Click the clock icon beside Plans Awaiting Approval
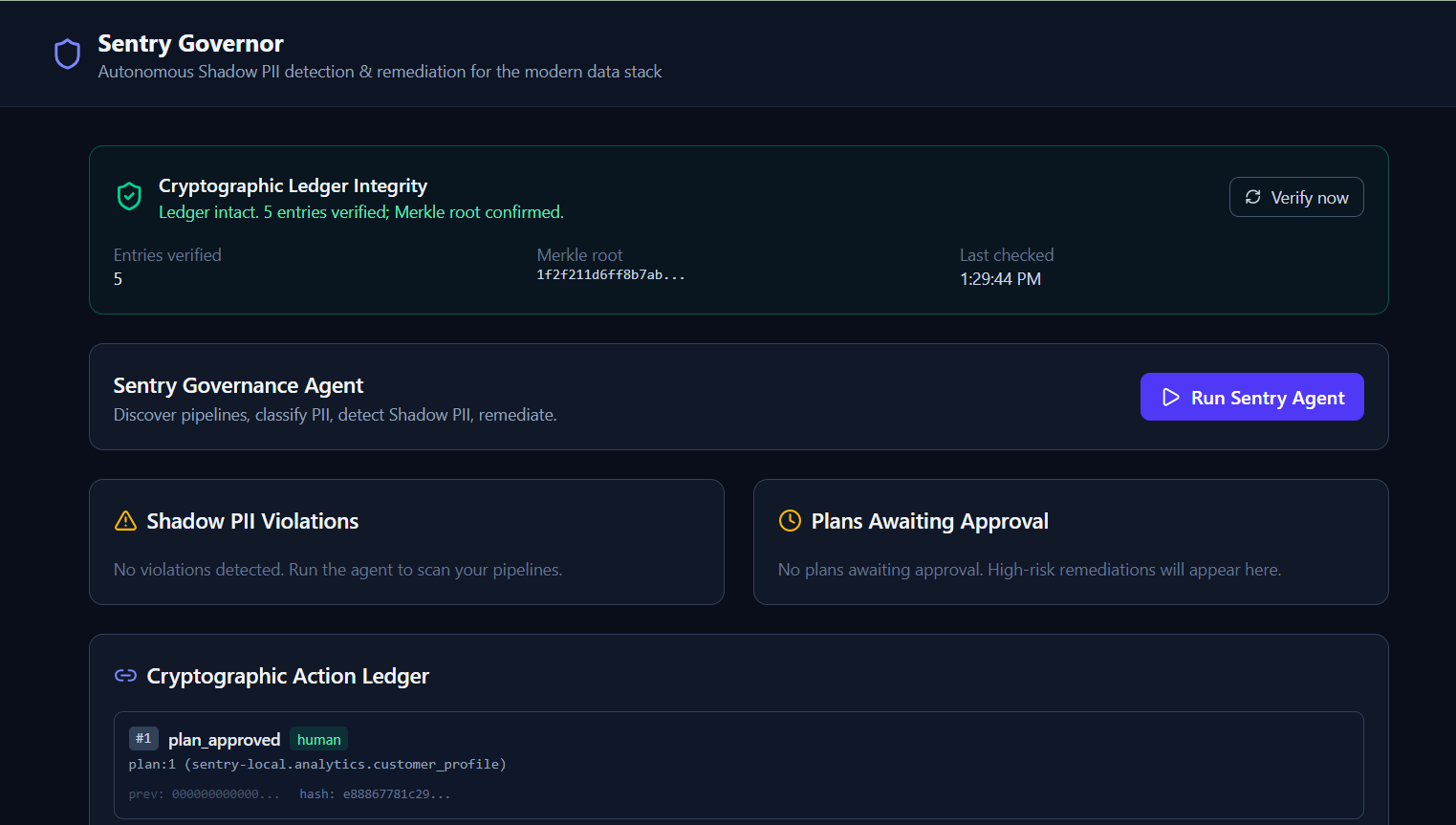This screenshot has height=825, width=1456. click(790, 520)
